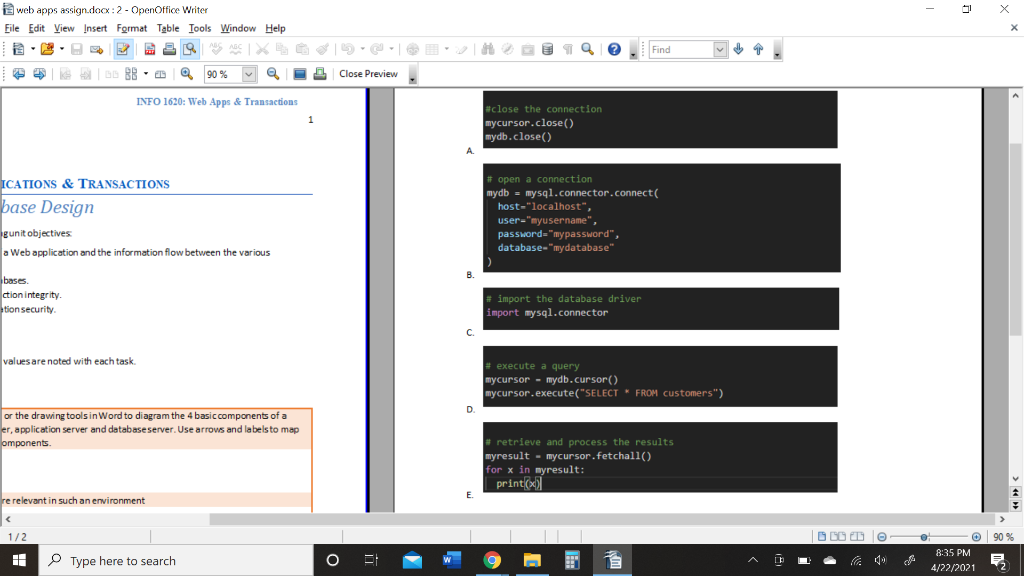The width and height of the screenshot is (1024, 576).
Task: Select the Previous Page arrow icon
Action: 17,73
